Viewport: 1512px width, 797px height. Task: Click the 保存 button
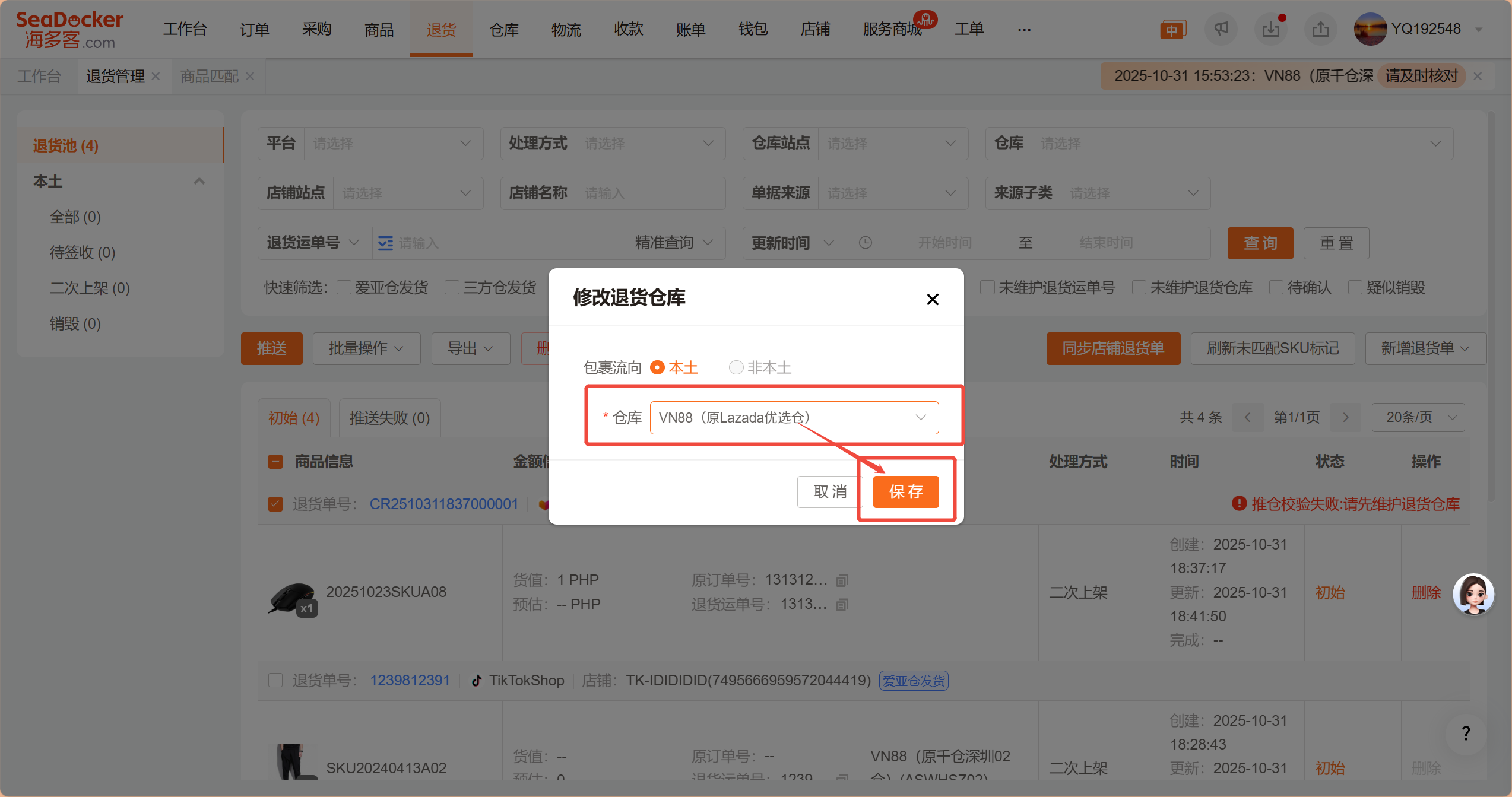point(906,491)
